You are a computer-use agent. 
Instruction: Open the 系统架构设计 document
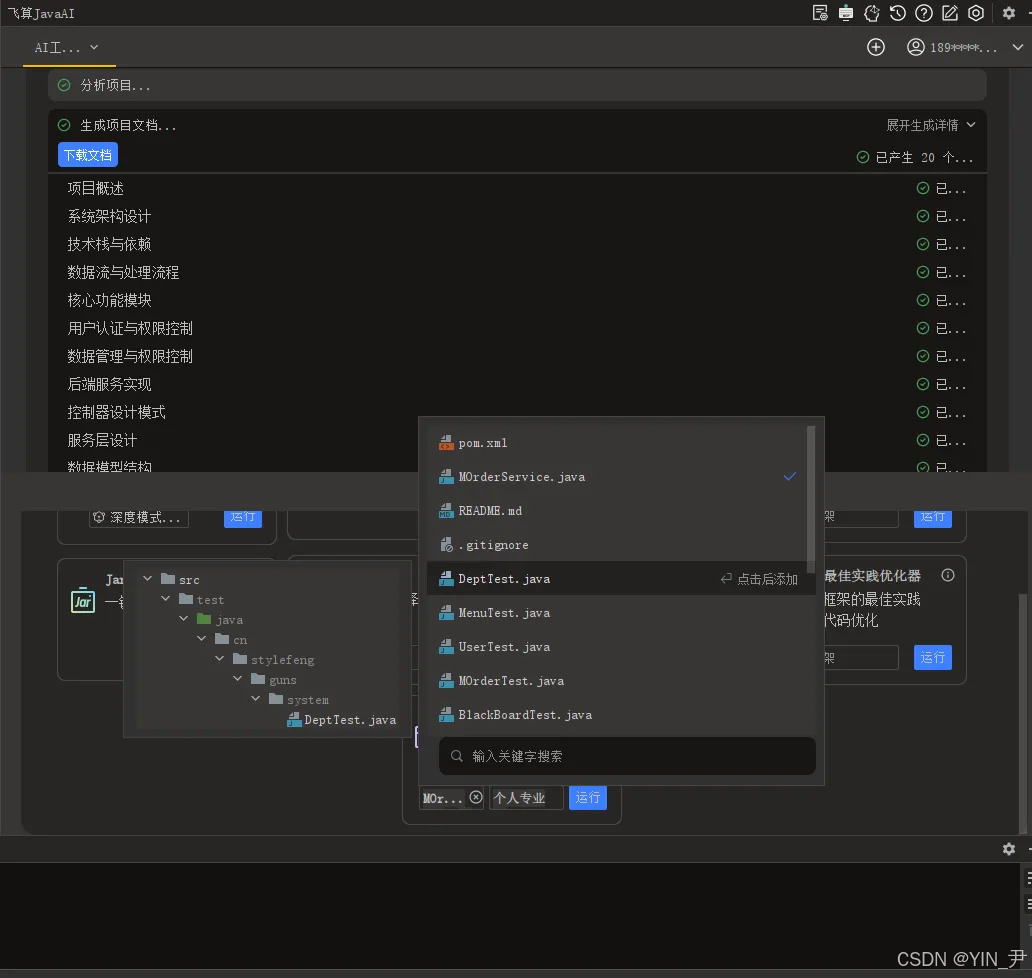[x=109, y=217]
